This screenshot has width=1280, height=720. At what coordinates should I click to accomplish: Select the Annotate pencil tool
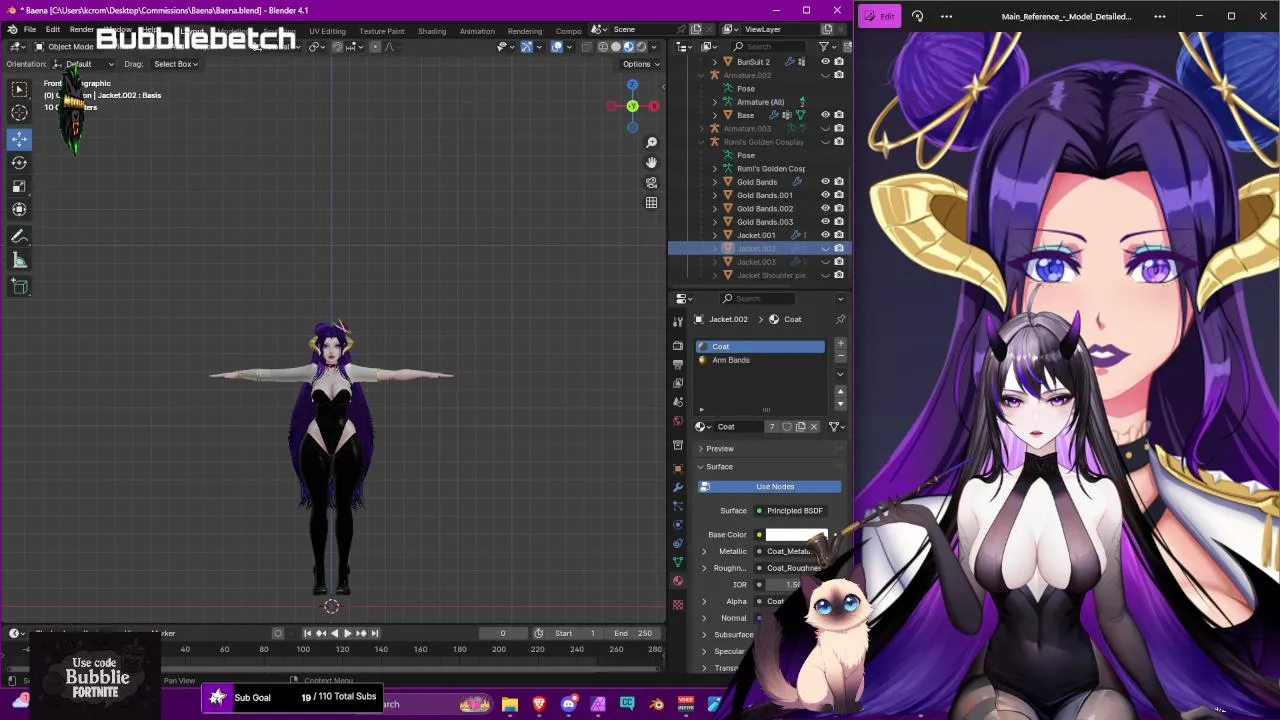click(19, 237)
